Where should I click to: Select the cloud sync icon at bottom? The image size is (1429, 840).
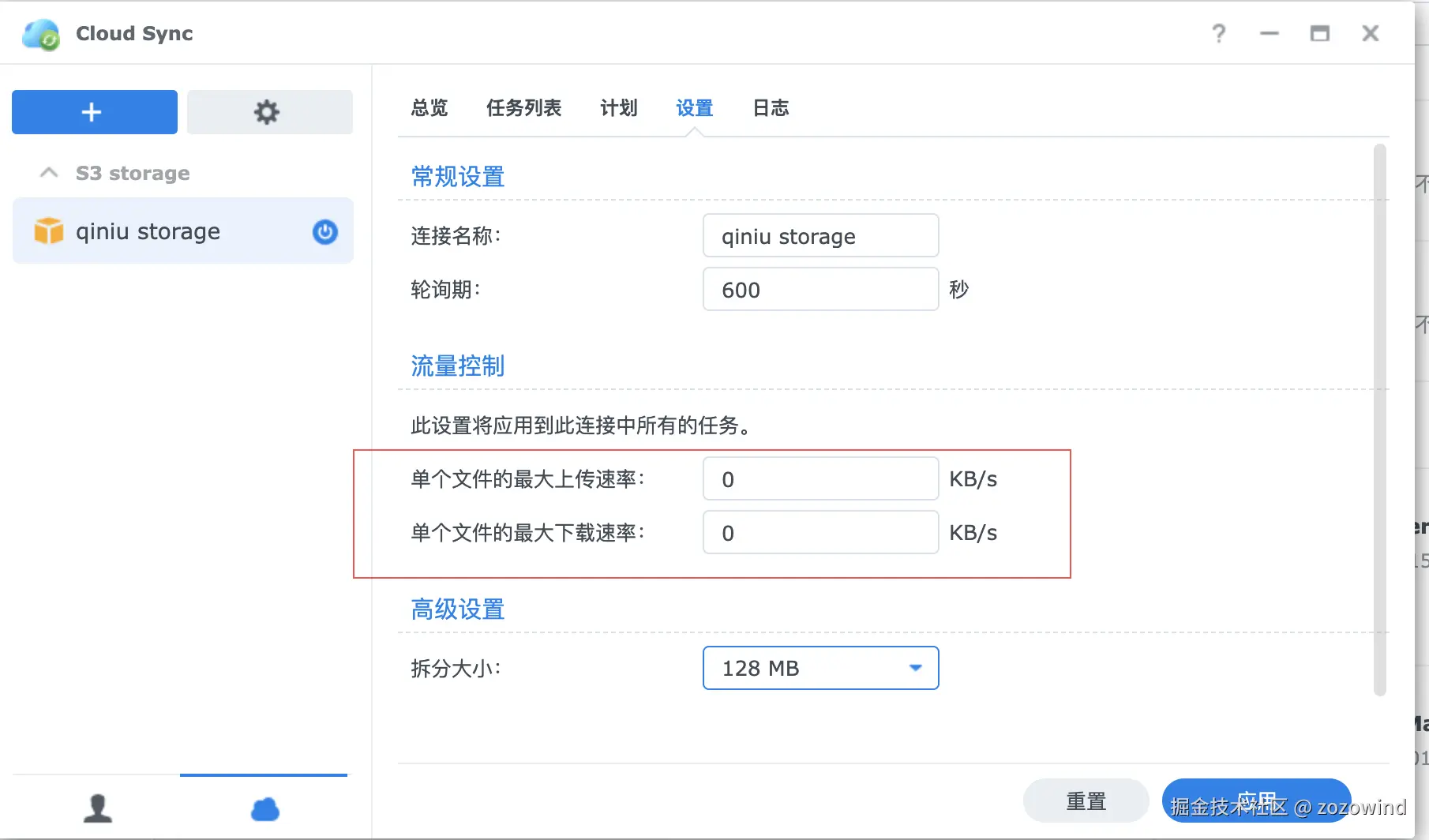tap(264, 807)
